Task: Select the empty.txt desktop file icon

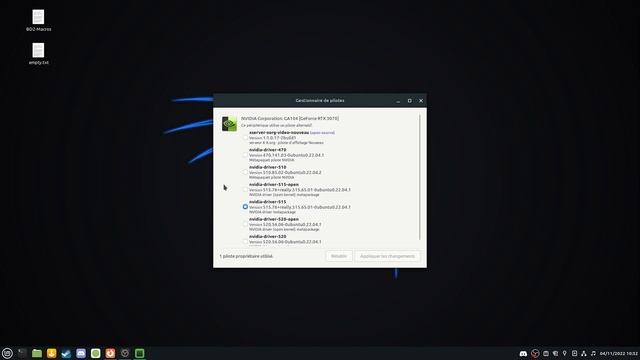Action: (38, 51)
